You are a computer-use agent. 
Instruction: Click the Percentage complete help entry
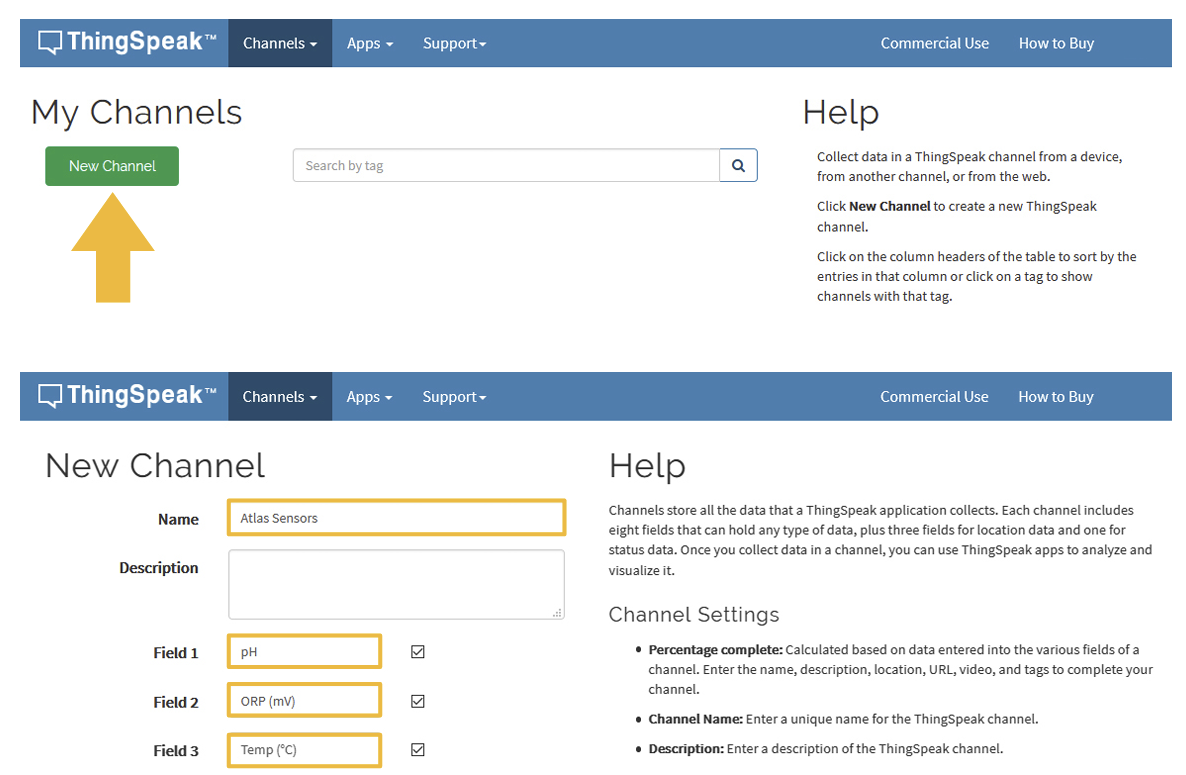click(x=900, y=669)
